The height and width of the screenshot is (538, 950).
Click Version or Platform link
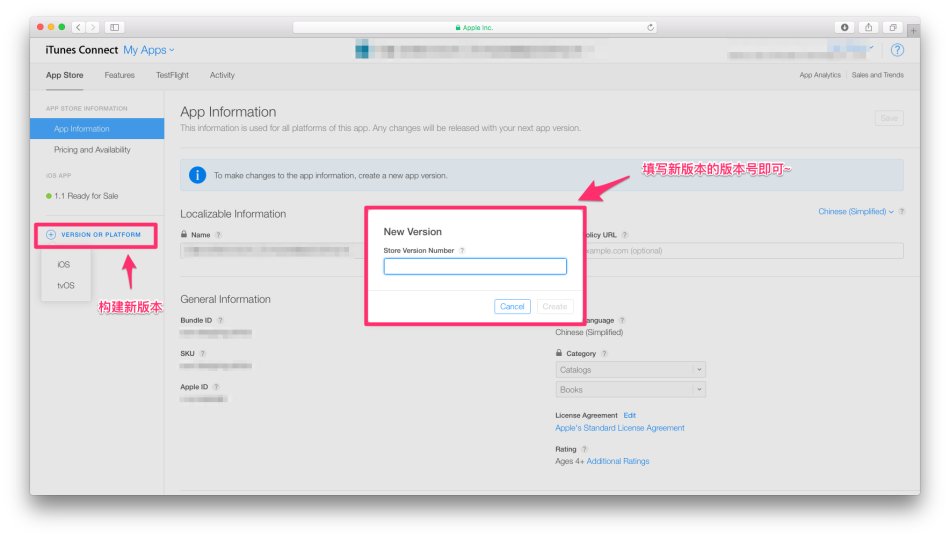pyautogui.click(x=101, y=234)
